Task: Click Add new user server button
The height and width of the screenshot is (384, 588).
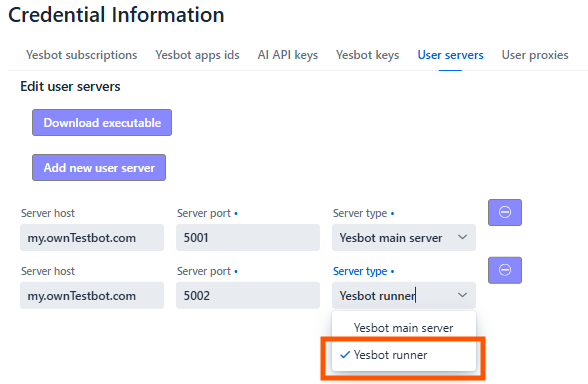Action: point(99,168)
